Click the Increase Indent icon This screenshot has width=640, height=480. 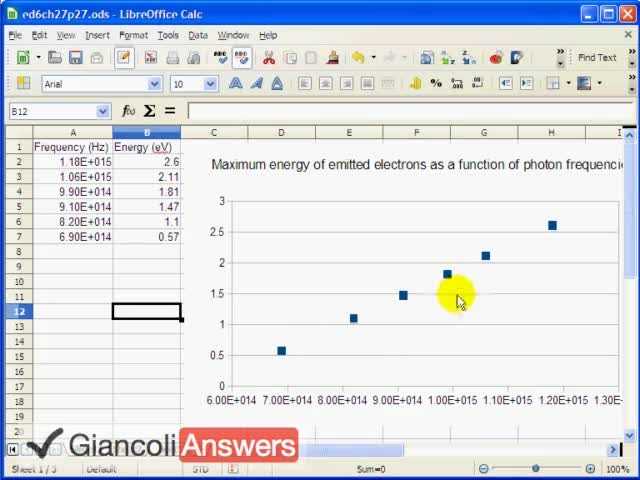pos(527,84)
